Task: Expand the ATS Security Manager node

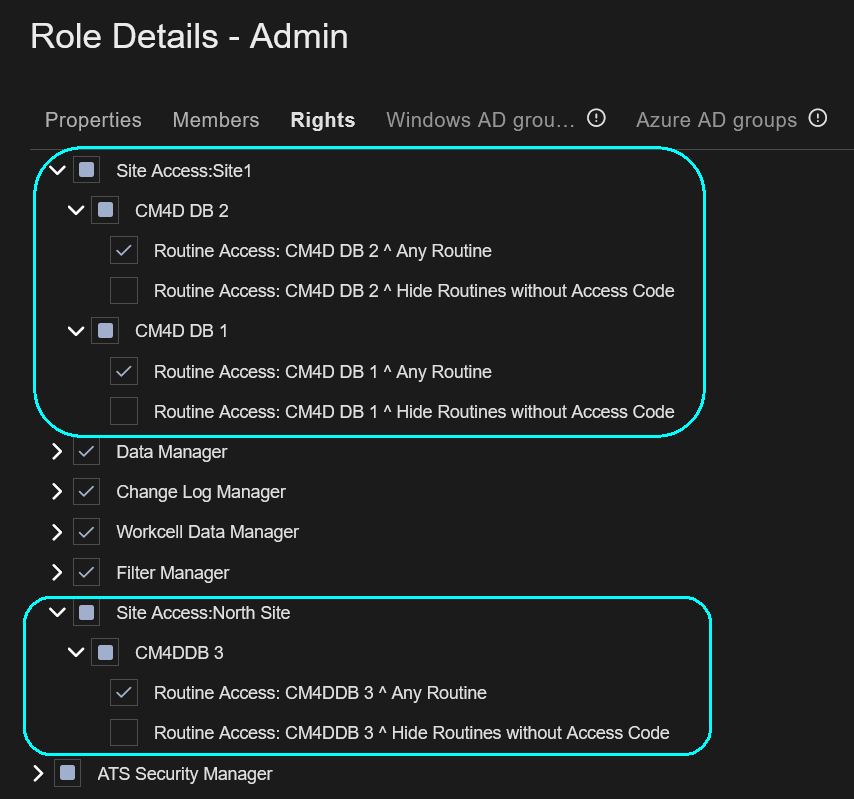Action: click(x=38, y=773)
